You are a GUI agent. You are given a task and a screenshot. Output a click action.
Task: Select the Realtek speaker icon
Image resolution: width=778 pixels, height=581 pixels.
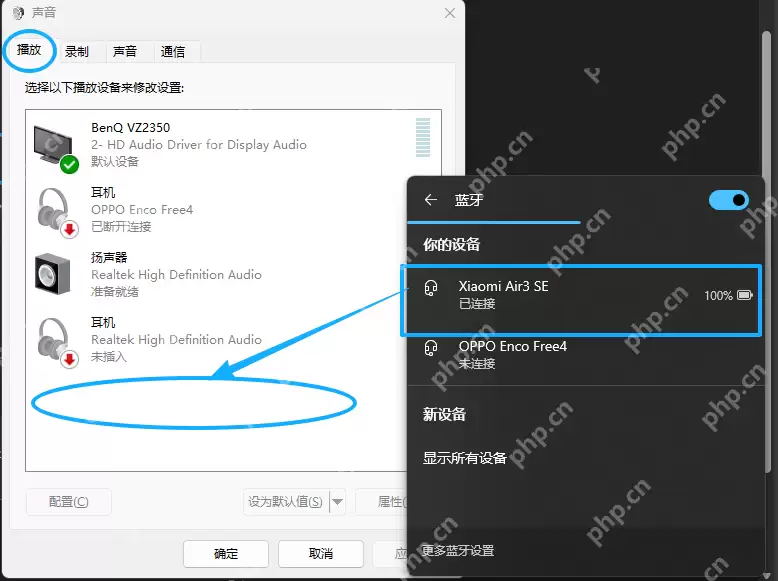53,274
